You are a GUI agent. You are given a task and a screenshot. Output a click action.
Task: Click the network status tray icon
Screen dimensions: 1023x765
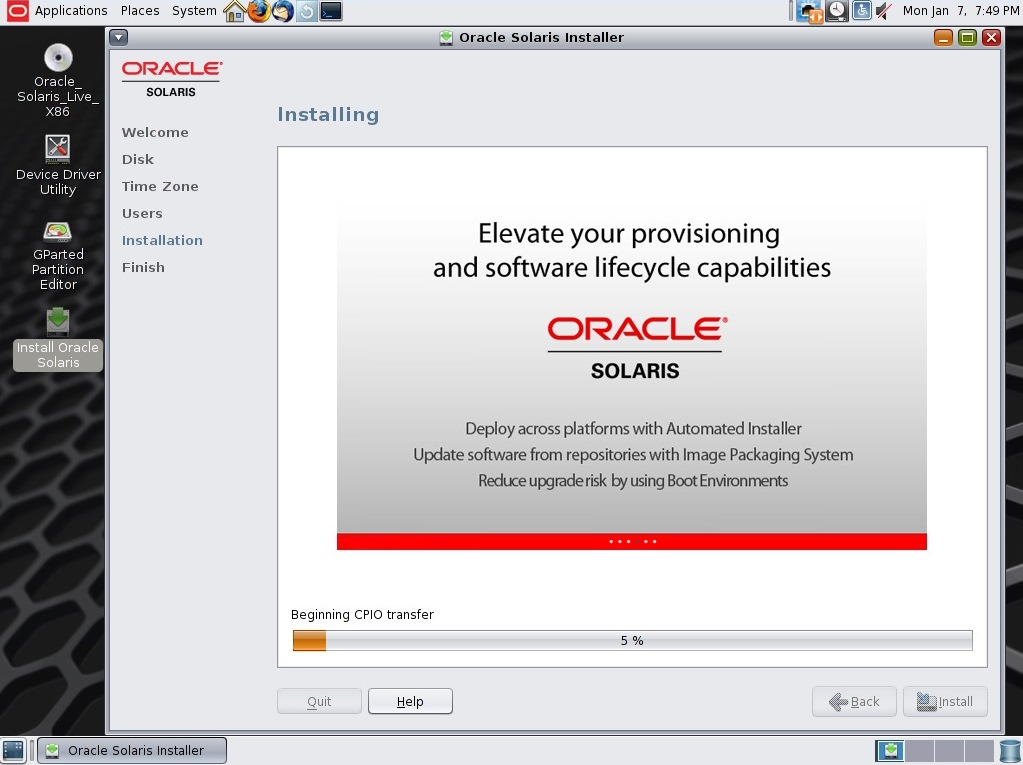[x=810, y=11]
